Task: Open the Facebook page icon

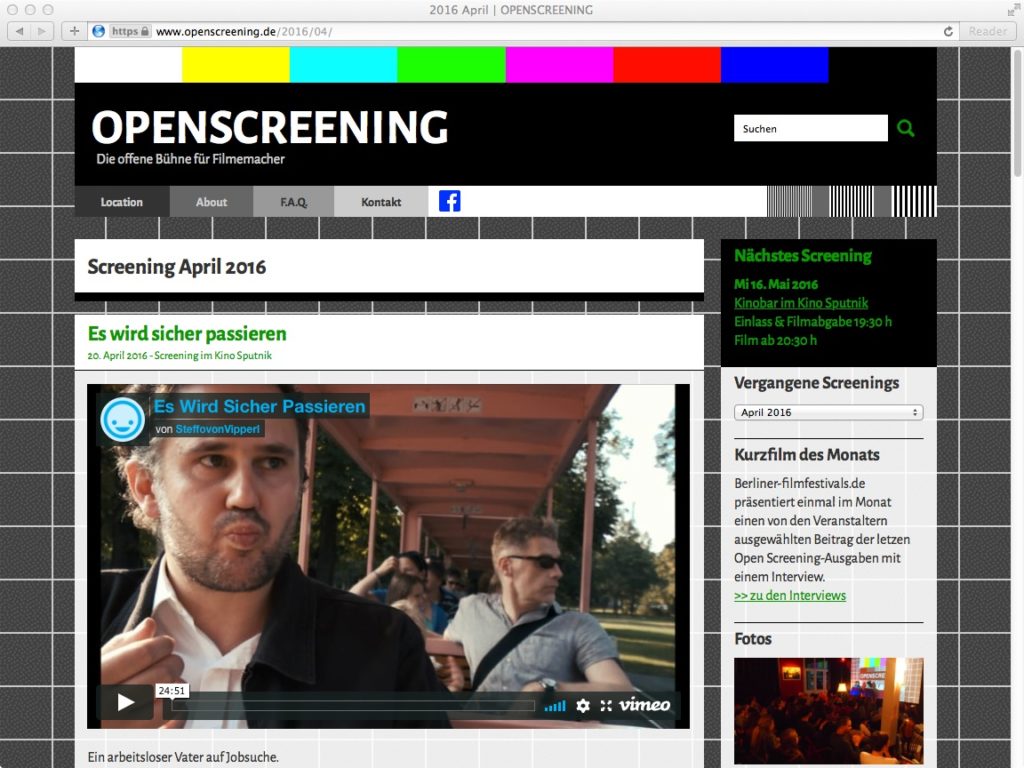Action: (450, 201)
